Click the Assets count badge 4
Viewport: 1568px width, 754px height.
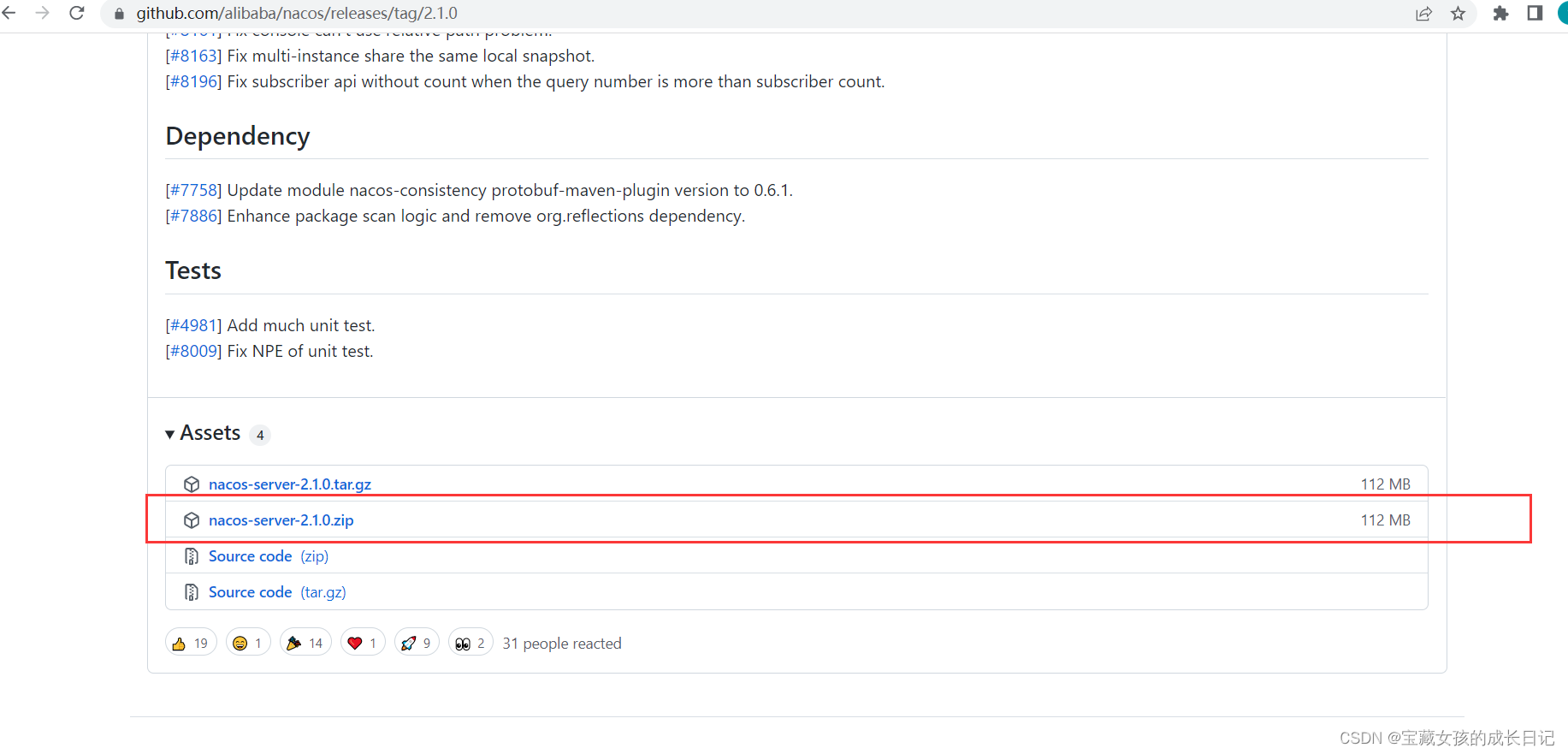[260, 435]
